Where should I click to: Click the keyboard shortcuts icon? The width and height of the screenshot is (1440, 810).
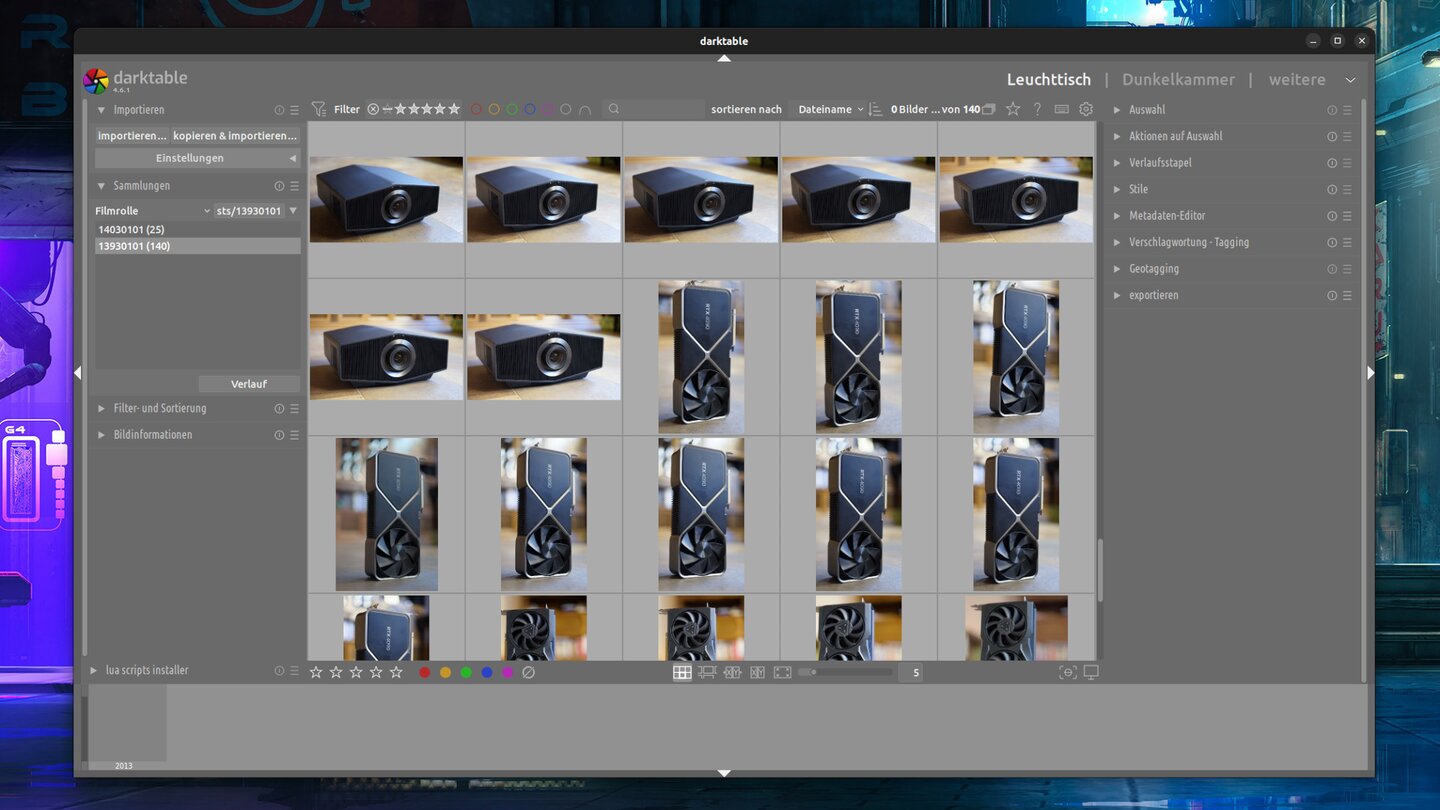pyautogui.click(x=1062, y=109)
